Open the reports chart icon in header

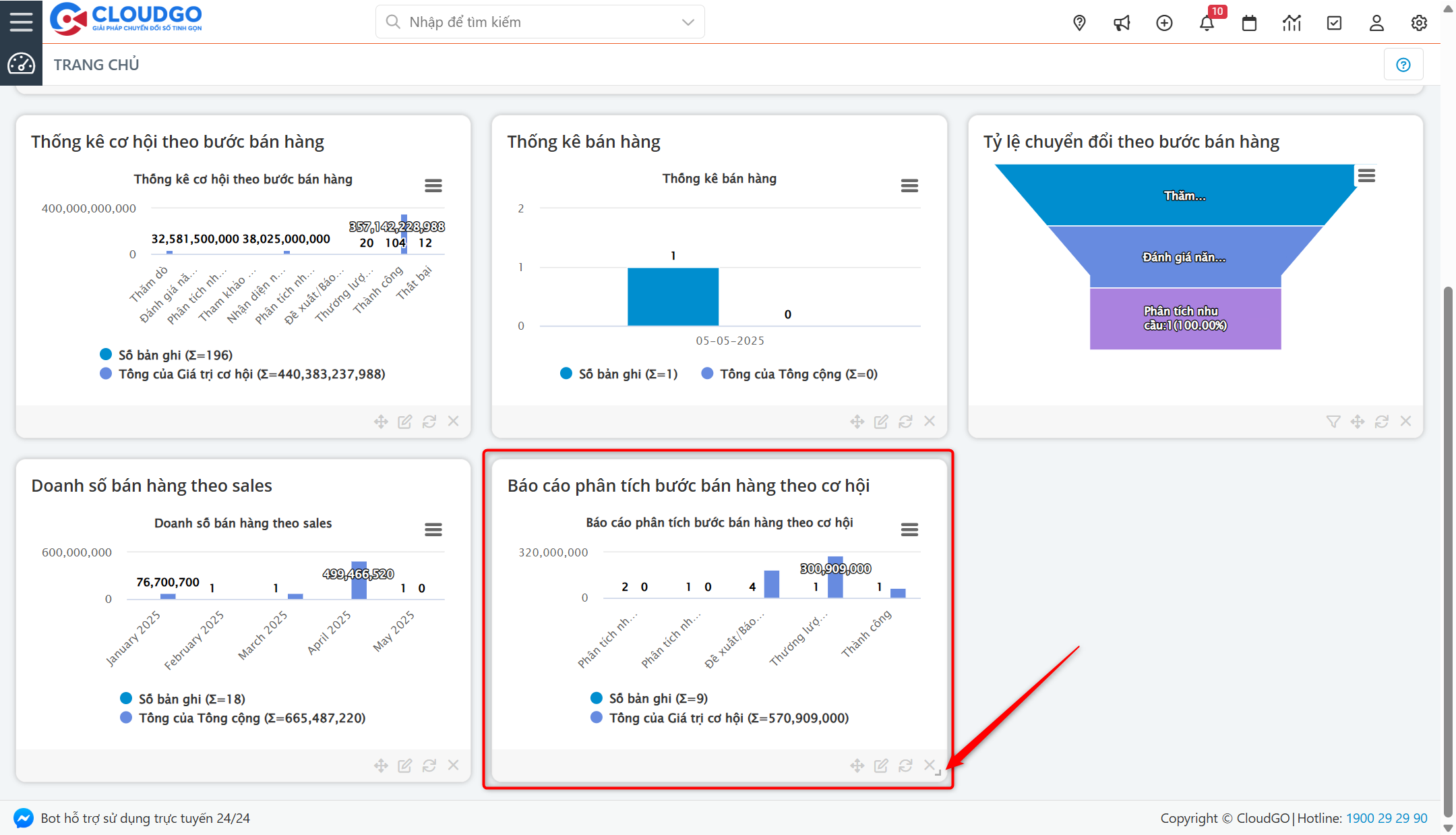tap(1292, 23)
